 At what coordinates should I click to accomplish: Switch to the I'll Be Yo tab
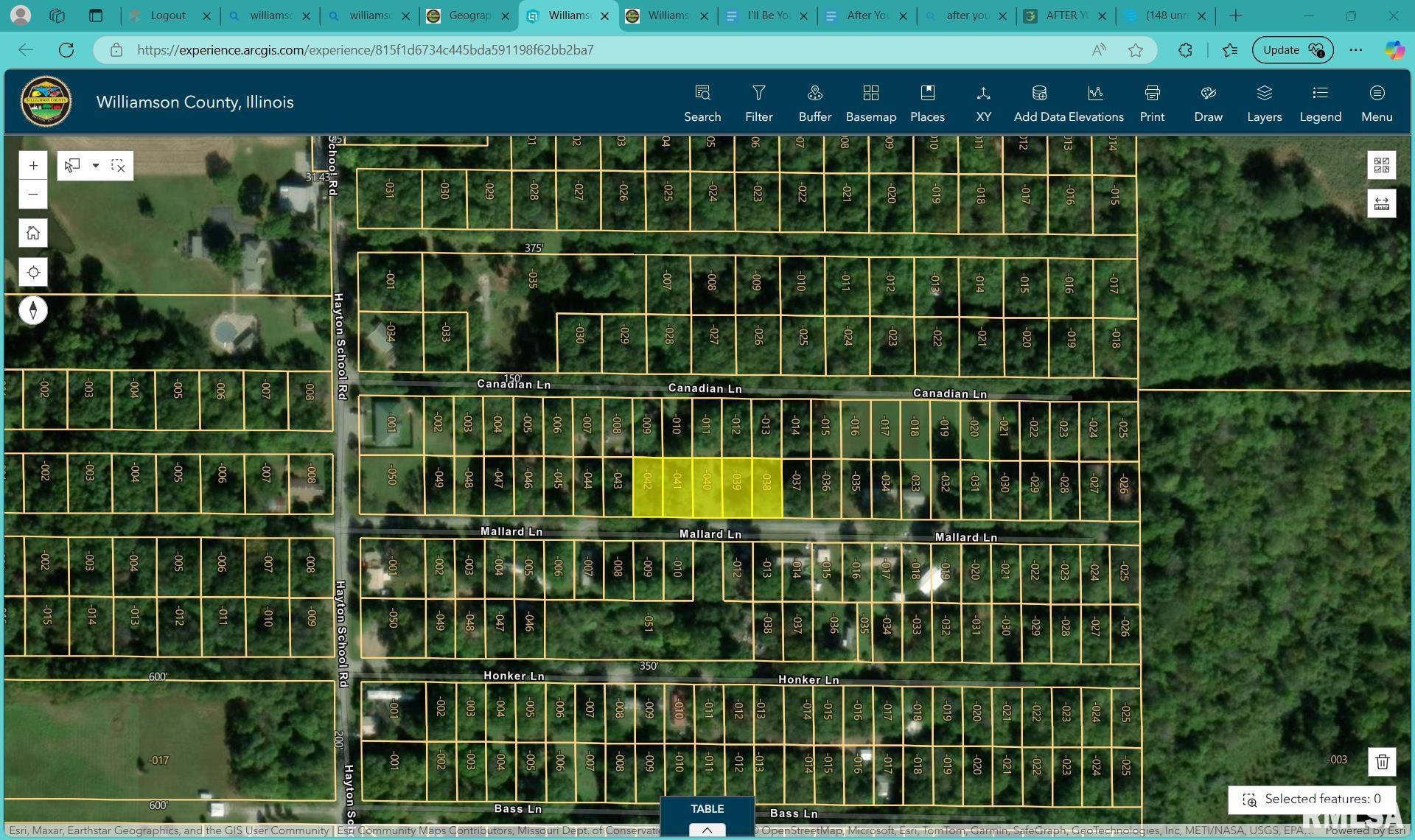(x=767, y=15)
